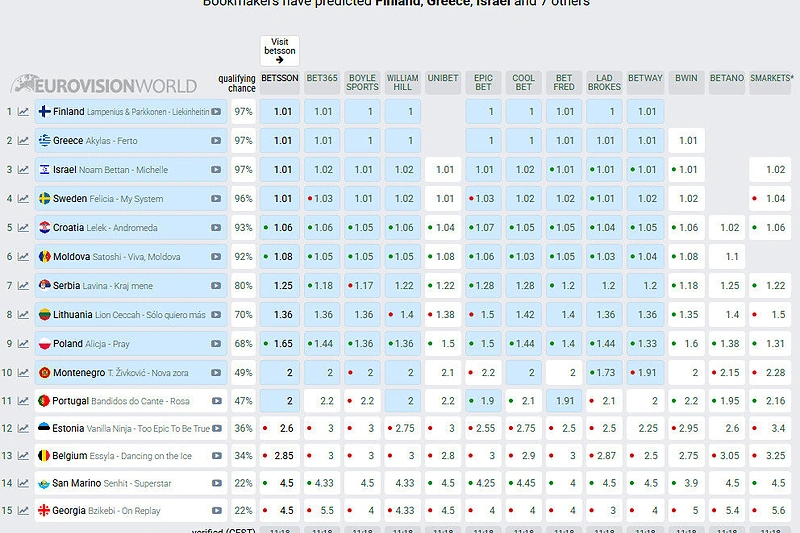The image size is (800, 533).
Task: Open Croatia's odds history chart icon
Action: point(23,228)
